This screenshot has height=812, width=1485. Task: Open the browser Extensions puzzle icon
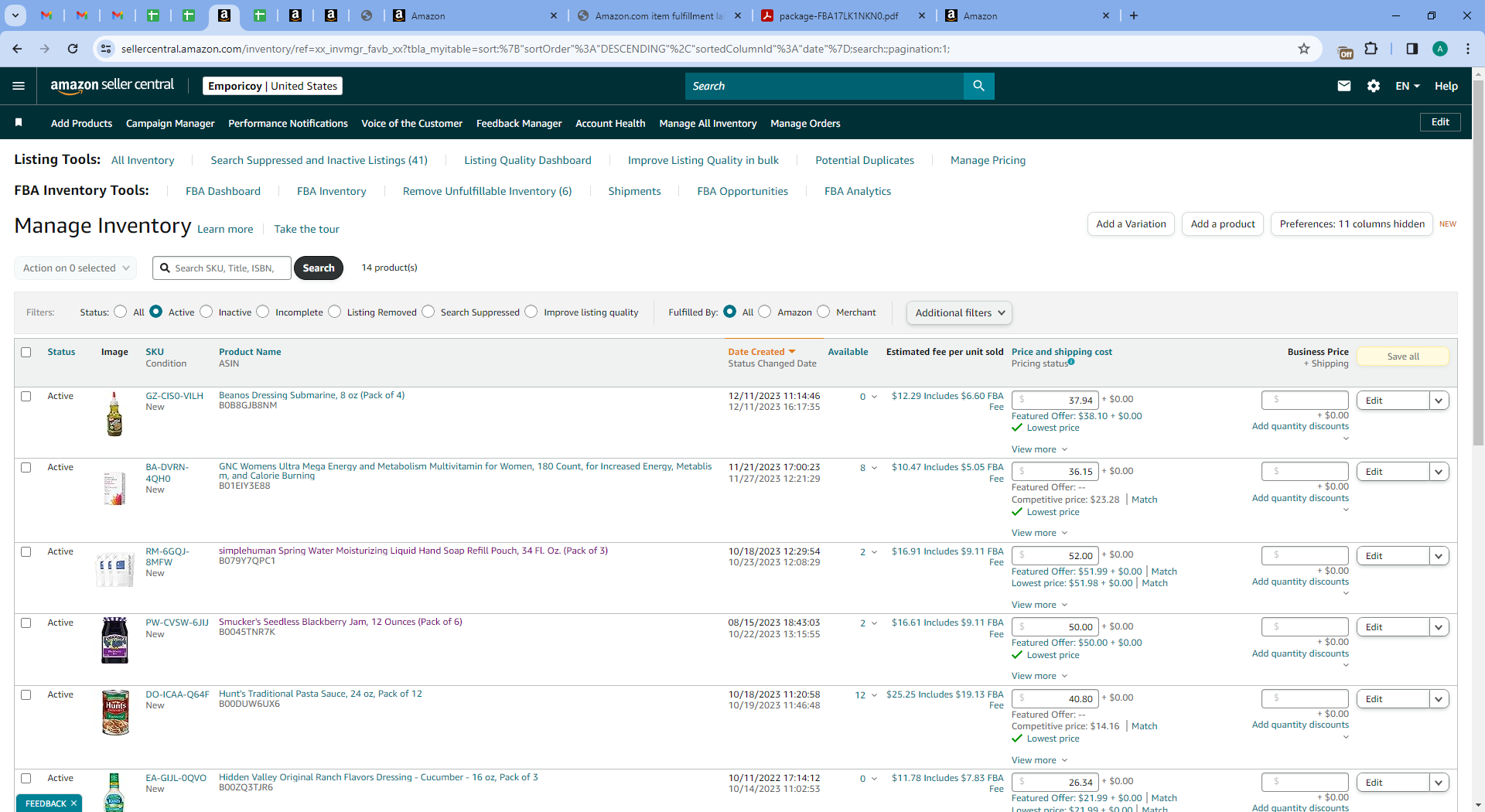coord(1371,49)
